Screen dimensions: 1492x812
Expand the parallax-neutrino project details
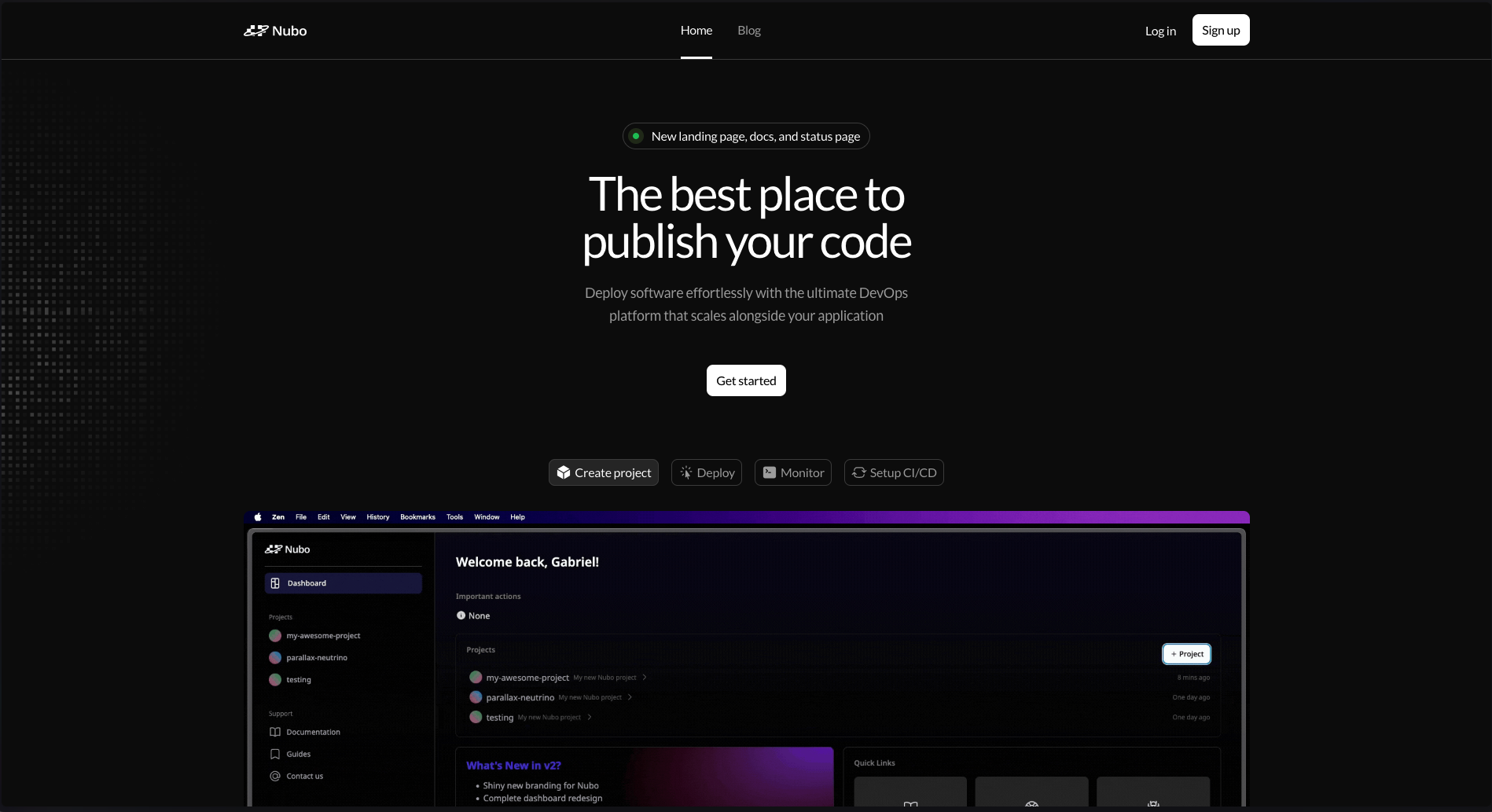[630, 697]
